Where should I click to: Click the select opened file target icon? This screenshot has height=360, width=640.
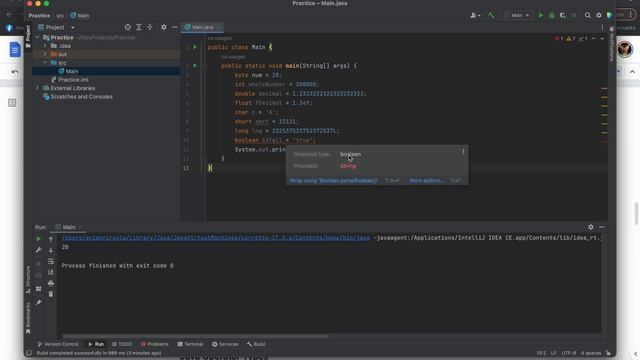coord(128,27)
